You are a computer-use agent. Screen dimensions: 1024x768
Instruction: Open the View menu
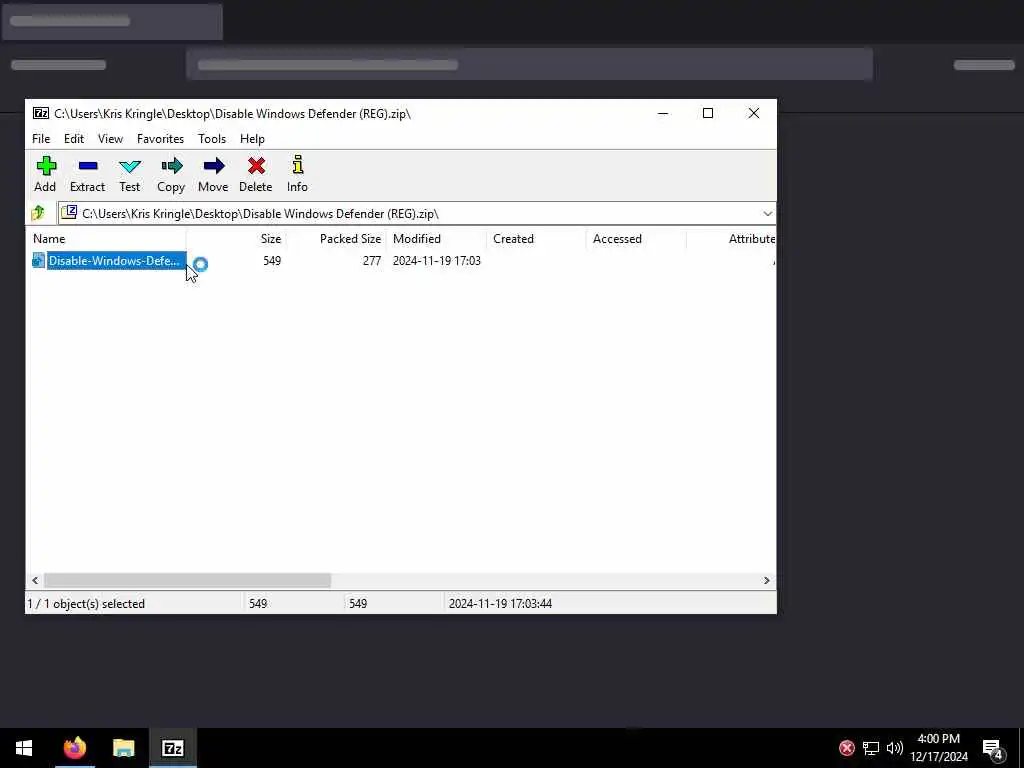pyautogui.click(x=110, y=138)
